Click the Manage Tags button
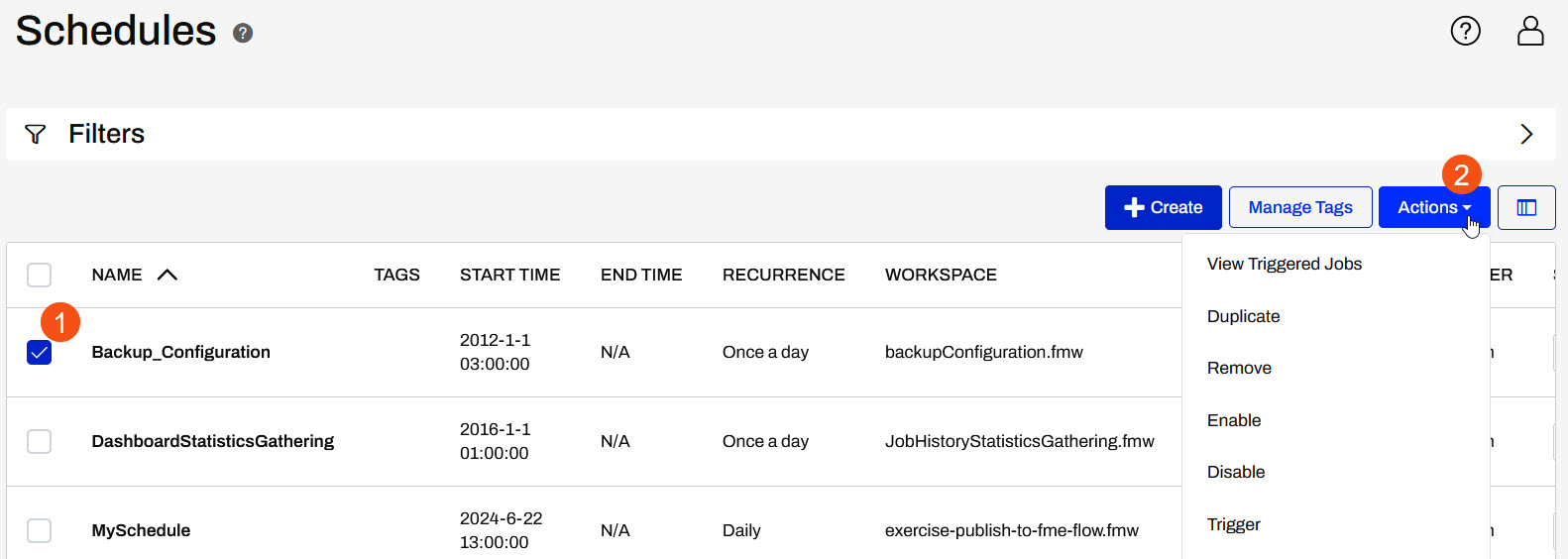 (1300, 207)
